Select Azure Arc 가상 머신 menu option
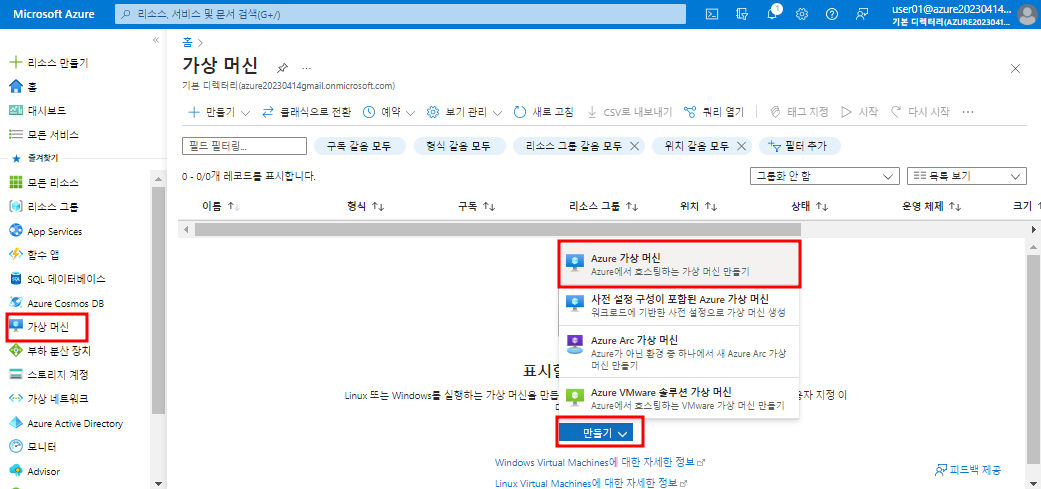 click(680, 352)
